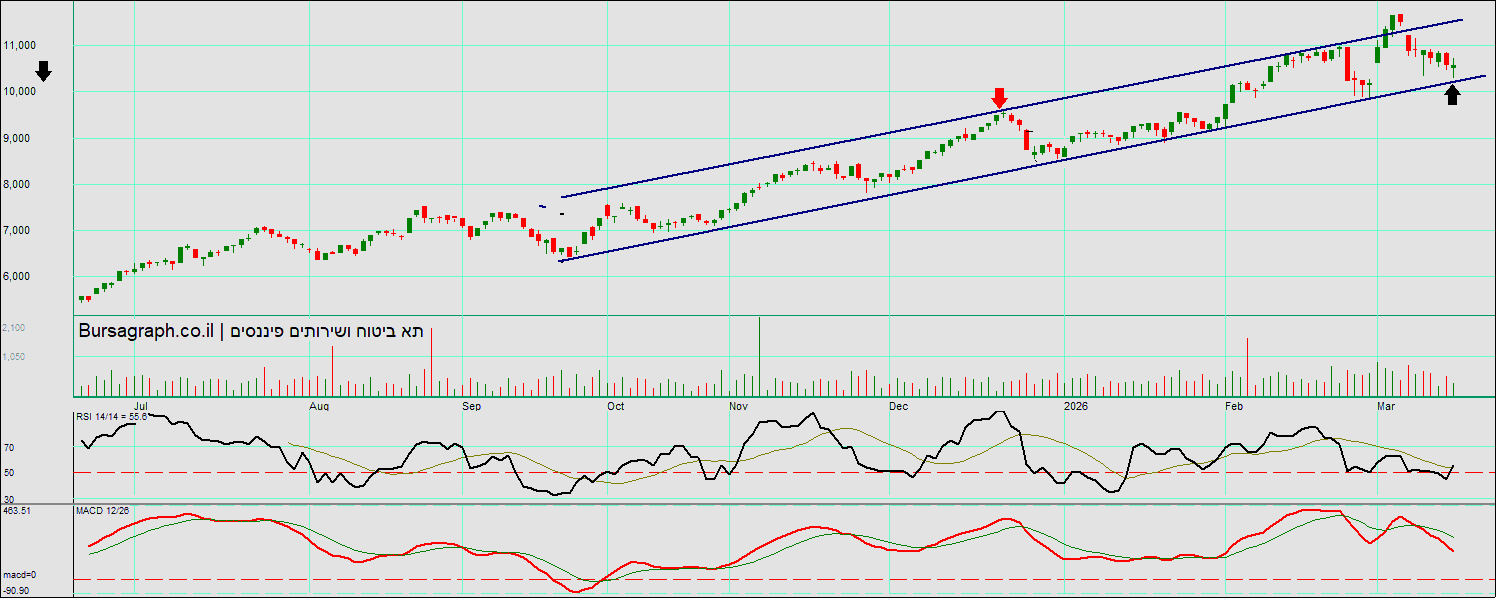Select the Oct month label

coord(615,407)
